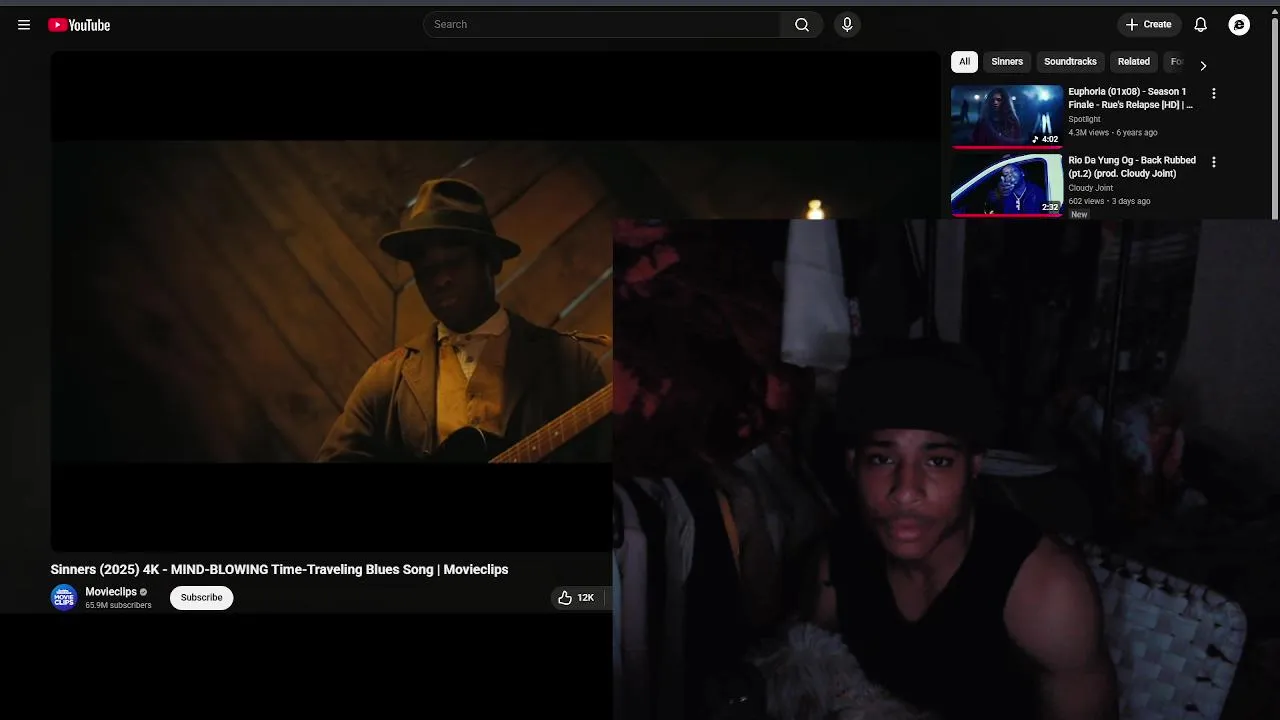
Task: Select the Related filter chip
Action: click(1133, 61)
